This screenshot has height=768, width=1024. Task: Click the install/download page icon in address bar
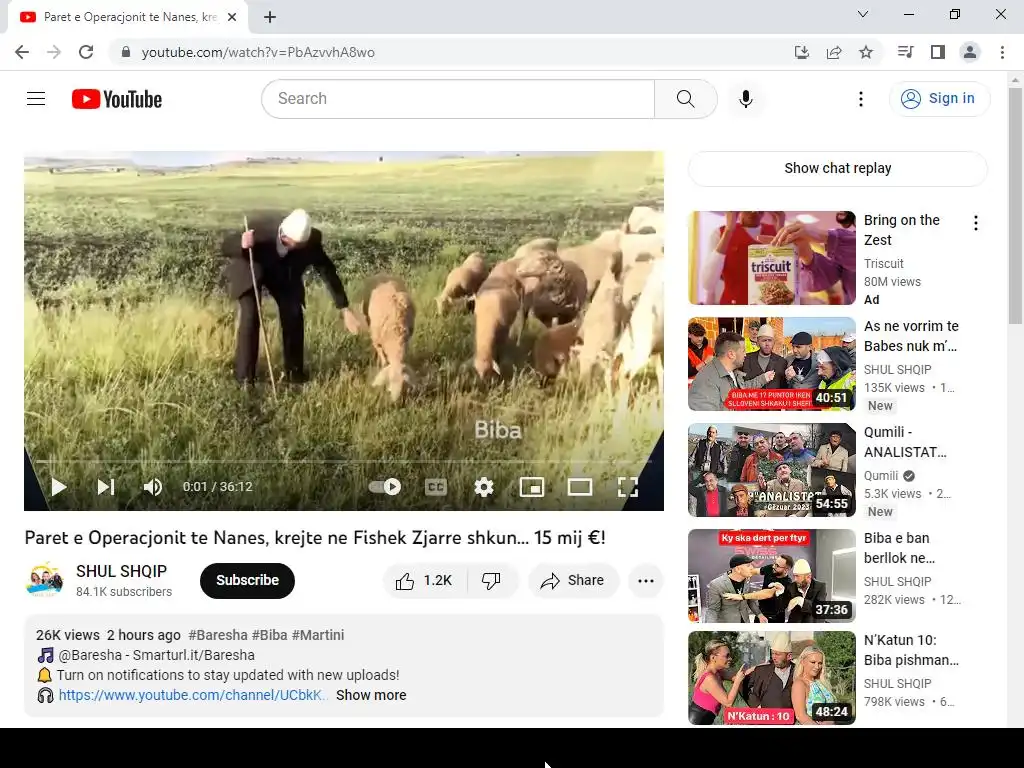point(802,52)
